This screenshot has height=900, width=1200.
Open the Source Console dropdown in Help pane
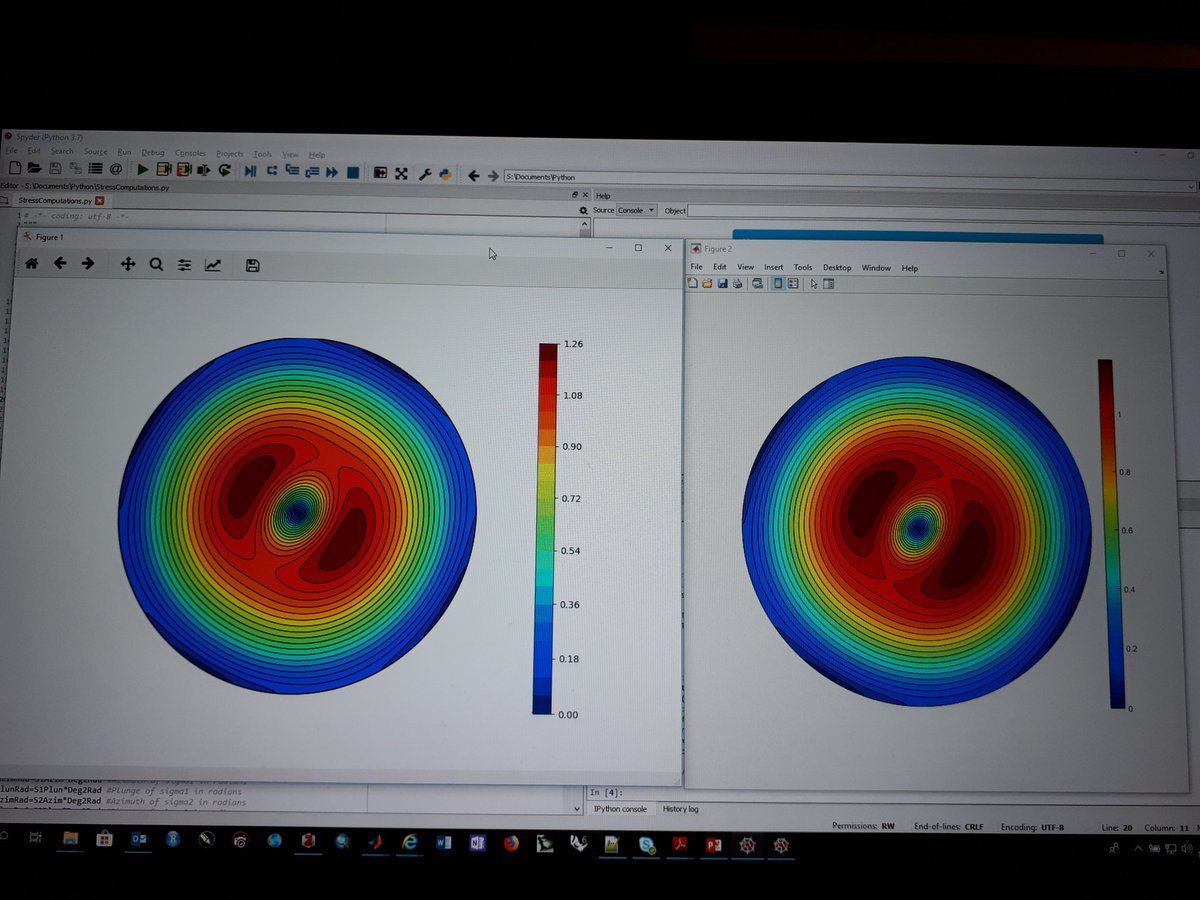point(637,210)
